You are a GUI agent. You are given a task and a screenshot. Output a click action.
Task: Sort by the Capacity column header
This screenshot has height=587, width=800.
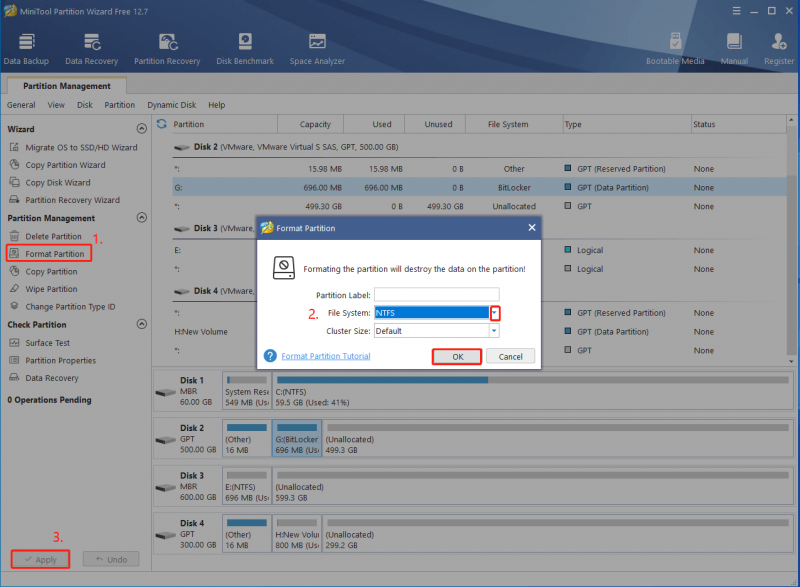[x=311, y=124]
